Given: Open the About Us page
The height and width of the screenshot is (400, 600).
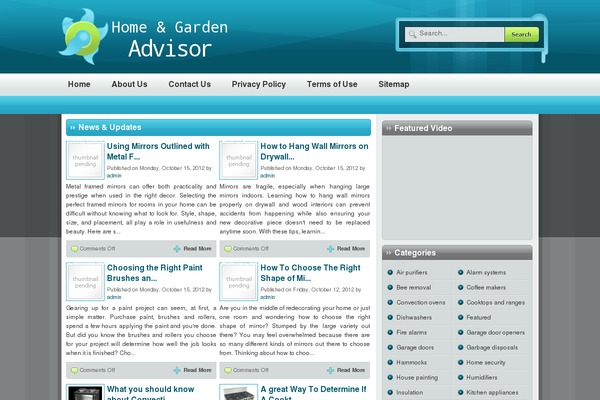Looking at the screenshot, I should pyautogui.click(x=129, y=84).
